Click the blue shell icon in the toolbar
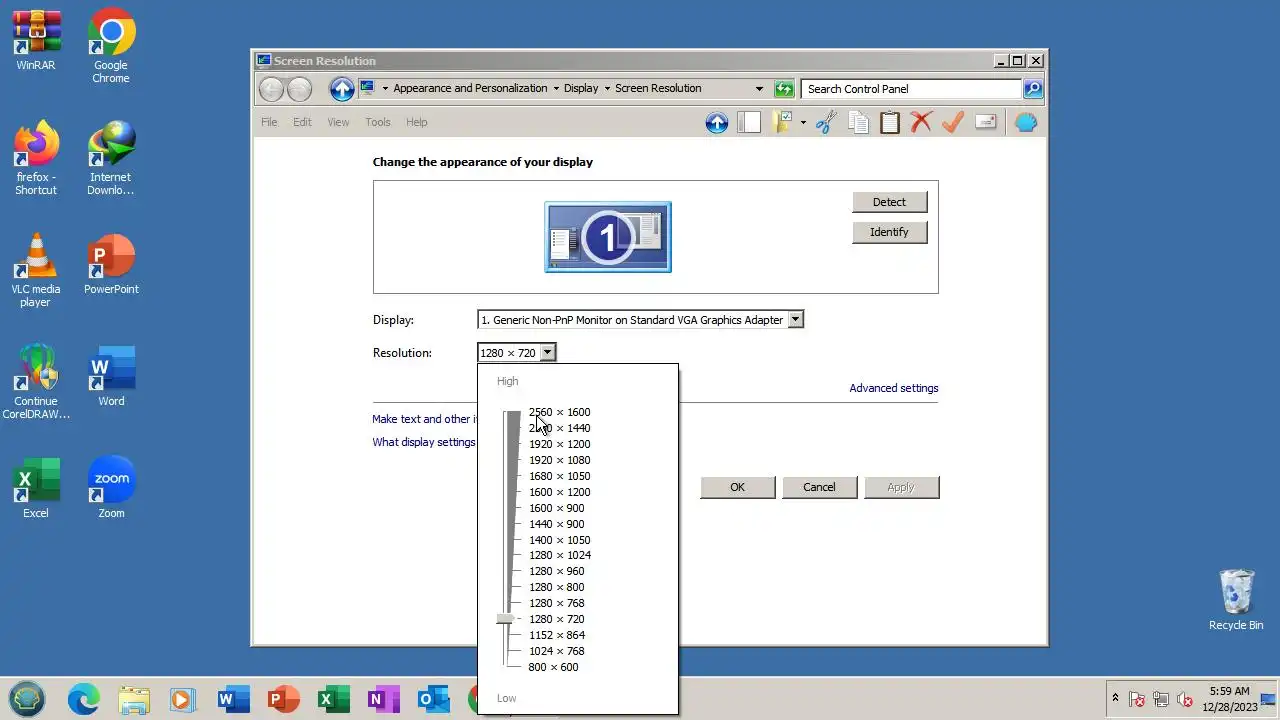This screenshot has height=720, width=1280. point(1026,123)
